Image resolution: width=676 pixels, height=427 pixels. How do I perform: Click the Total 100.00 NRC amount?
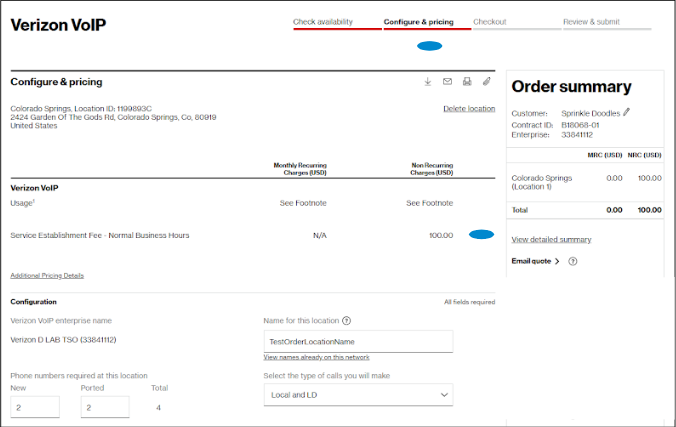[649, 210]
